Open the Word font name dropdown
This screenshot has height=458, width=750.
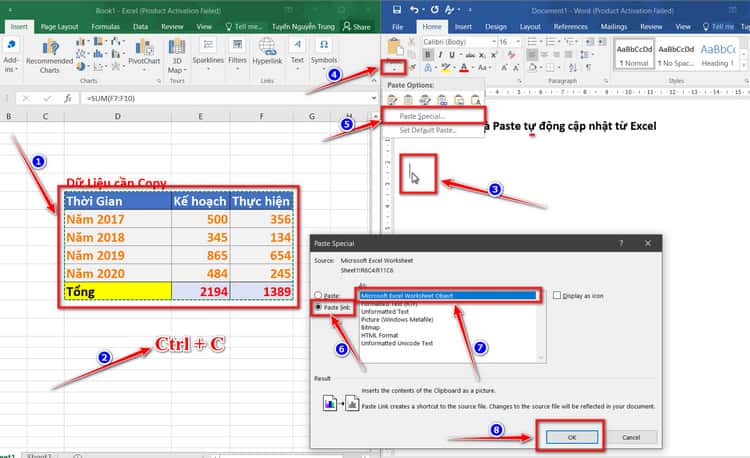[495, 42]
